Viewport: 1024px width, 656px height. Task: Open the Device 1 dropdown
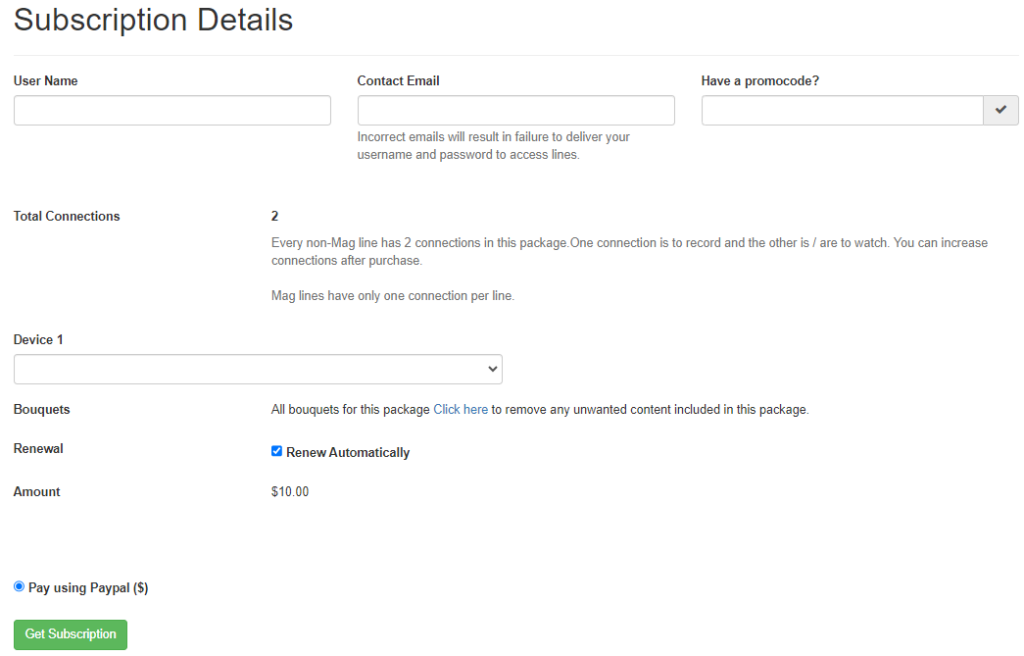pos(258,369)
